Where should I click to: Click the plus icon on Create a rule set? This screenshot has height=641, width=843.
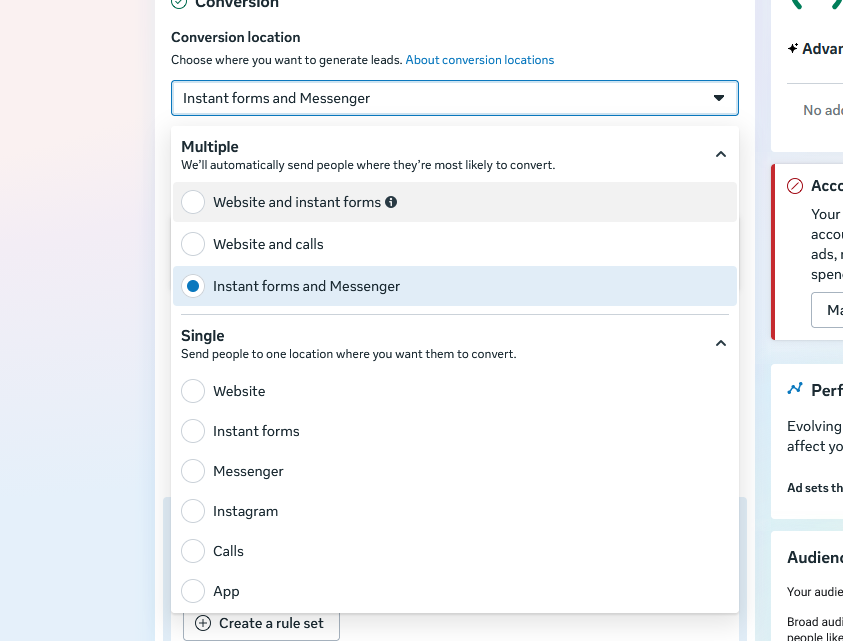click(x=203, y=623)
